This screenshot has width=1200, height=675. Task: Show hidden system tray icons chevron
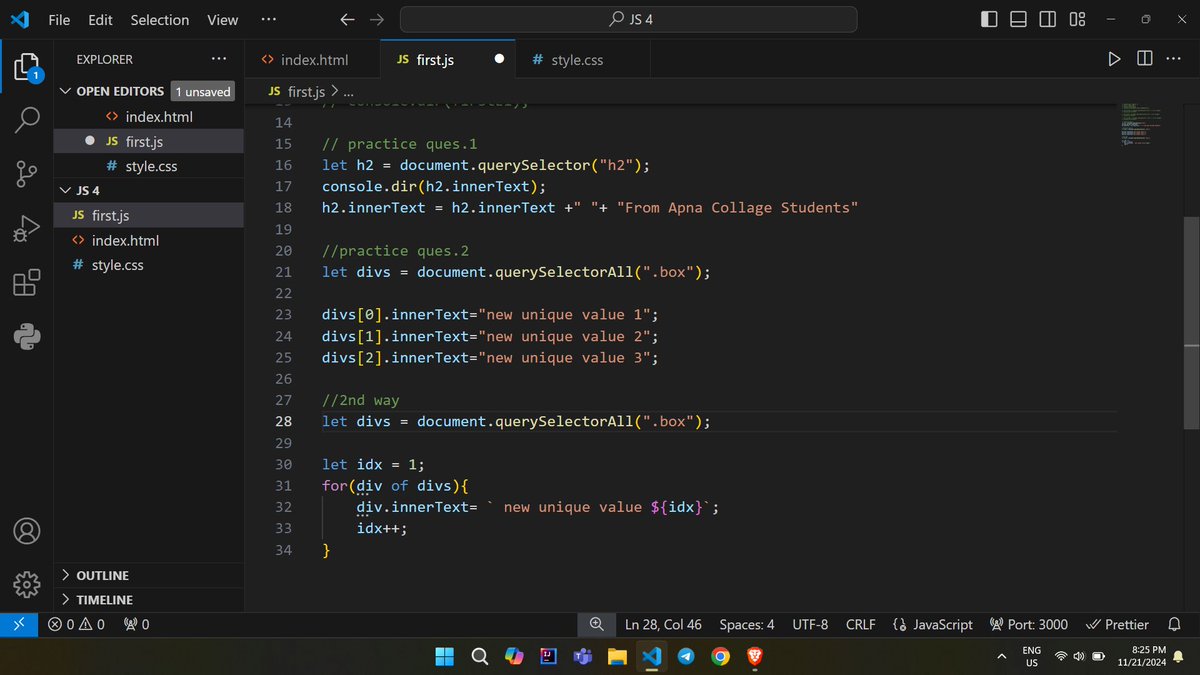(1001, 656)
